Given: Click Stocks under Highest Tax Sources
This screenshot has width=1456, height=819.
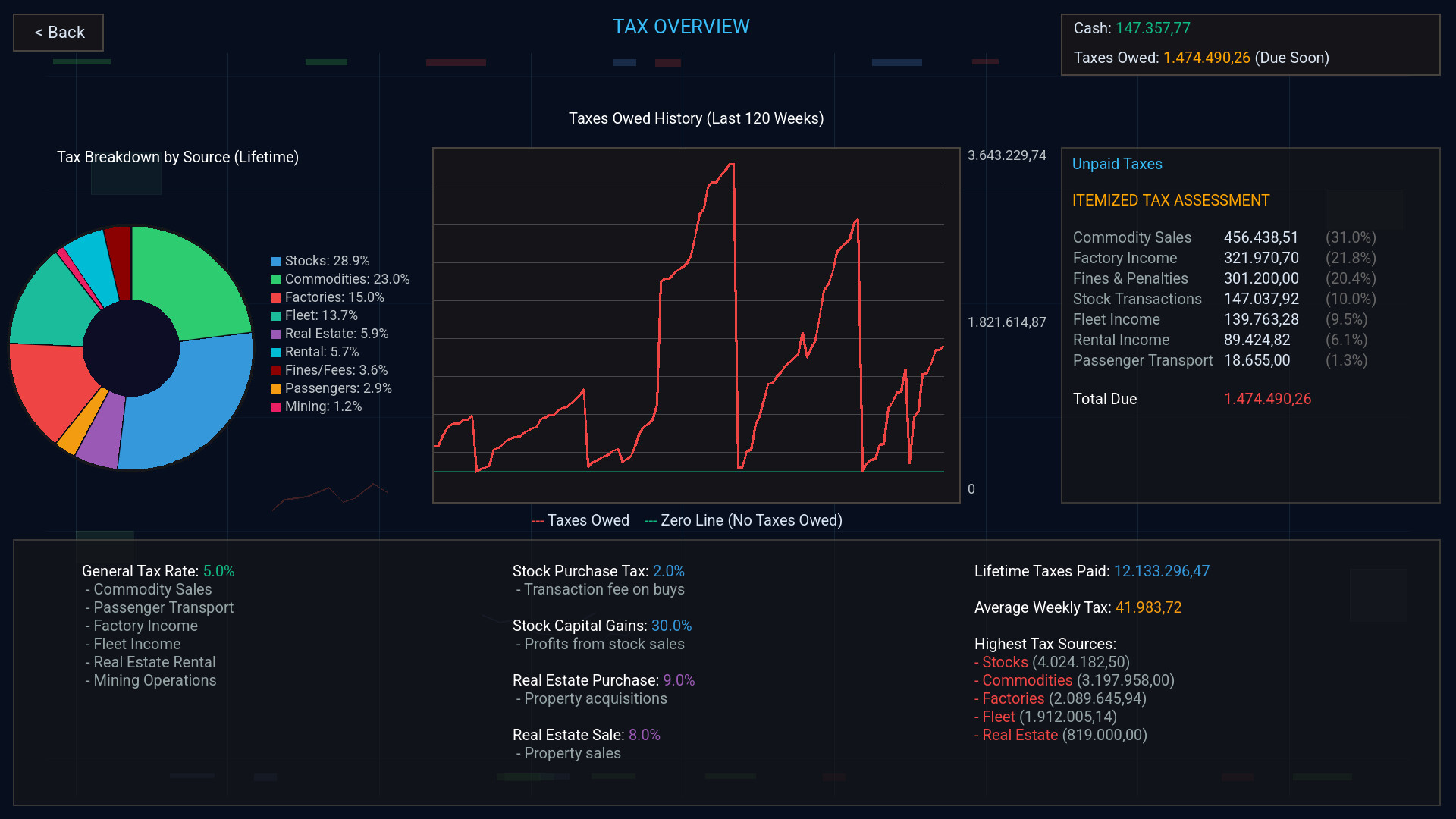Looking at the screenshot, I should [x=1005, y=662].
